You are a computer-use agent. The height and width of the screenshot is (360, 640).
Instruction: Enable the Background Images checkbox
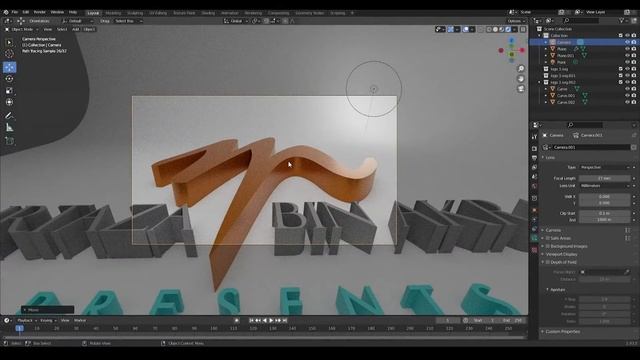[548, 247]
